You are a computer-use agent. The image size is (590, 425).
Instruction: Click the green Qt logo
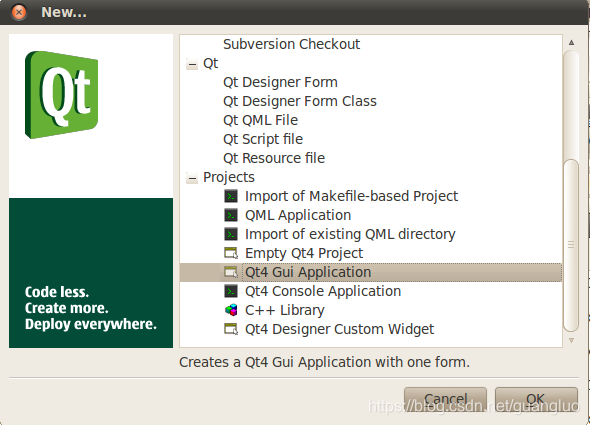click(x=62, y=94)
